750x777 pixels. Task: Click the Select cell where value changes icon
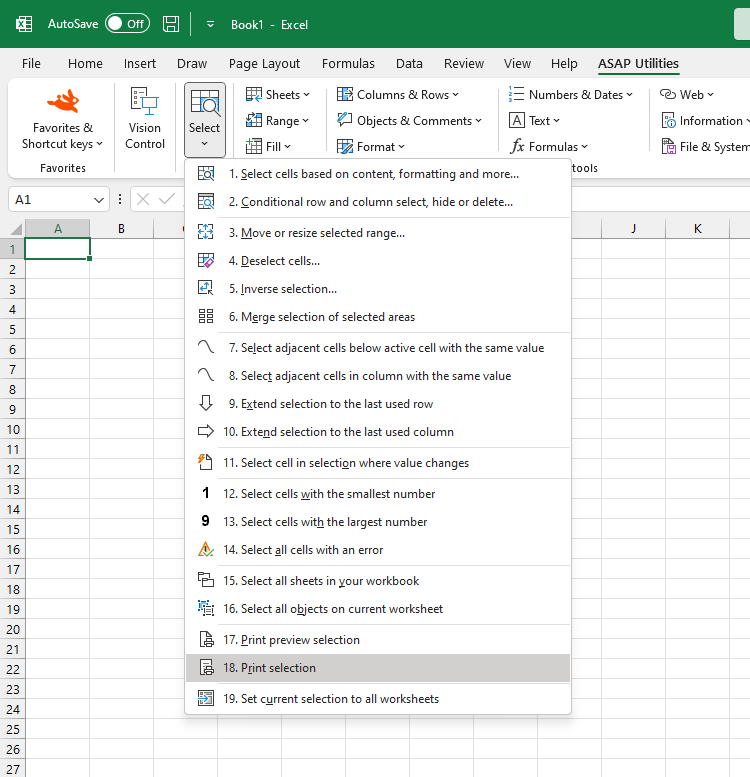click(x=206, y=462)
